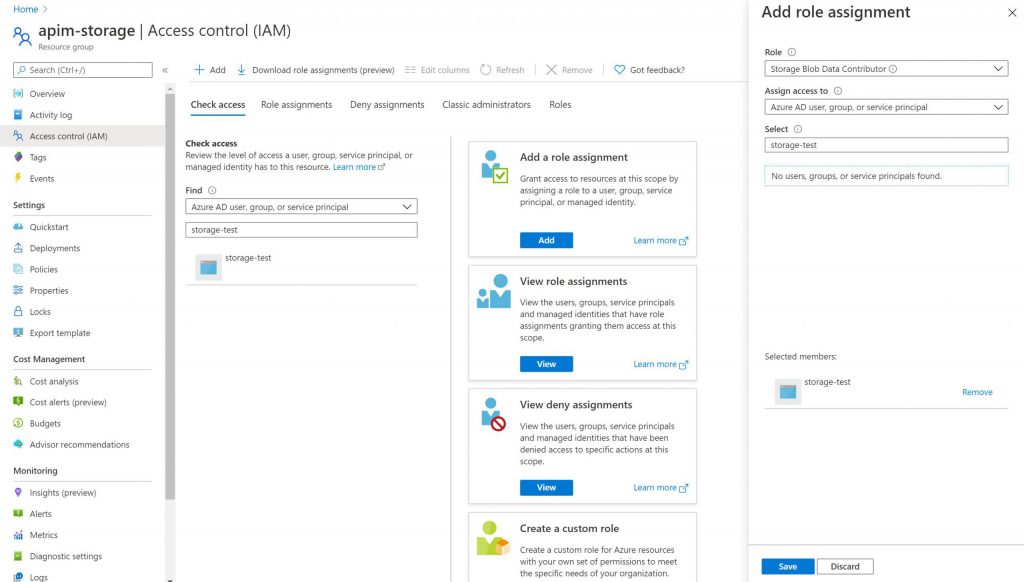Open the Locks padlock icon
The width and height of the screenshot is (1024, 582).
point(18,312)
